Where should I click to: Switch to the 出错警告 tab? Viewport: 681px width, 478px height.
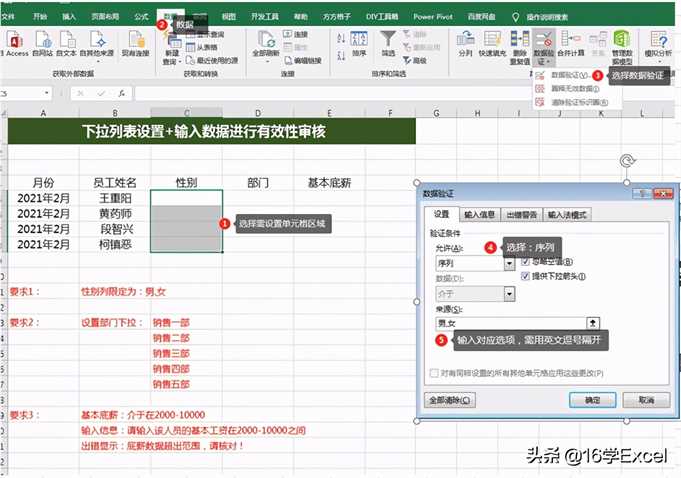pyautogui.click(x=521, y=214)
